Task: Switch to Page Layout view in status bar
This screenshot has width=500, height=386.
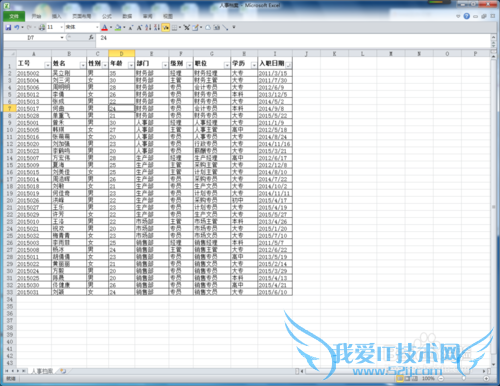Action: coord(407,378)
